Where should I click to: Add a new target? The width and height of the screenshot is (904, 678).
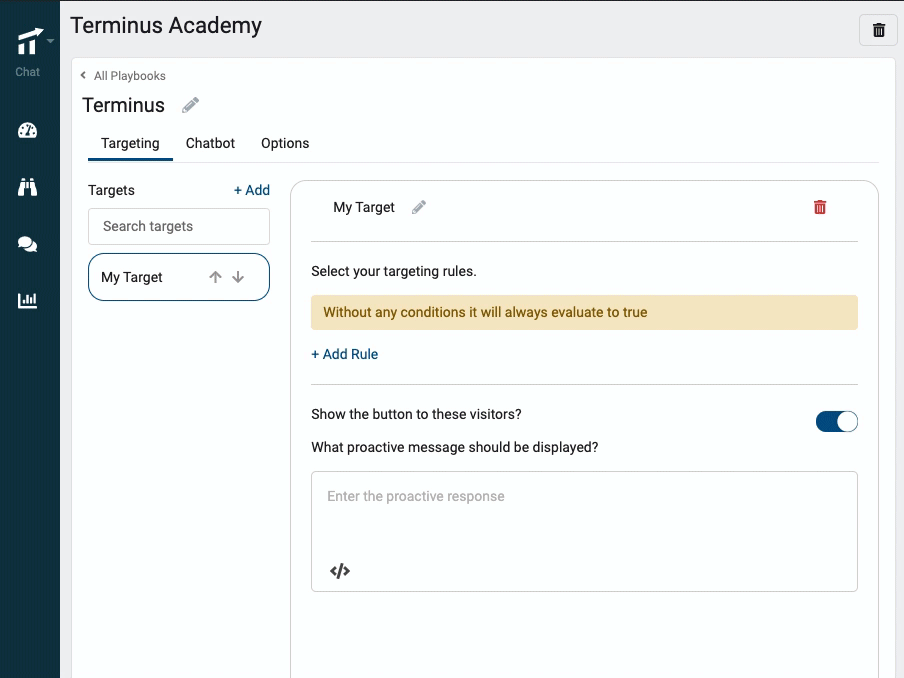click(252, 190)
